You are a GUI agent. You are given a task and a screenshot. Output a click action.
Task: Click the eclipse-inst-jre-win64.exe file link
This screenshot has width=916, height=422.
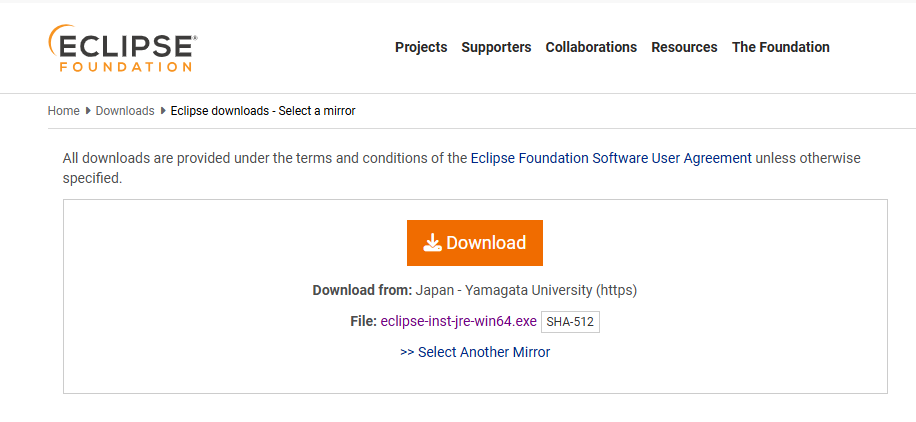459,321
